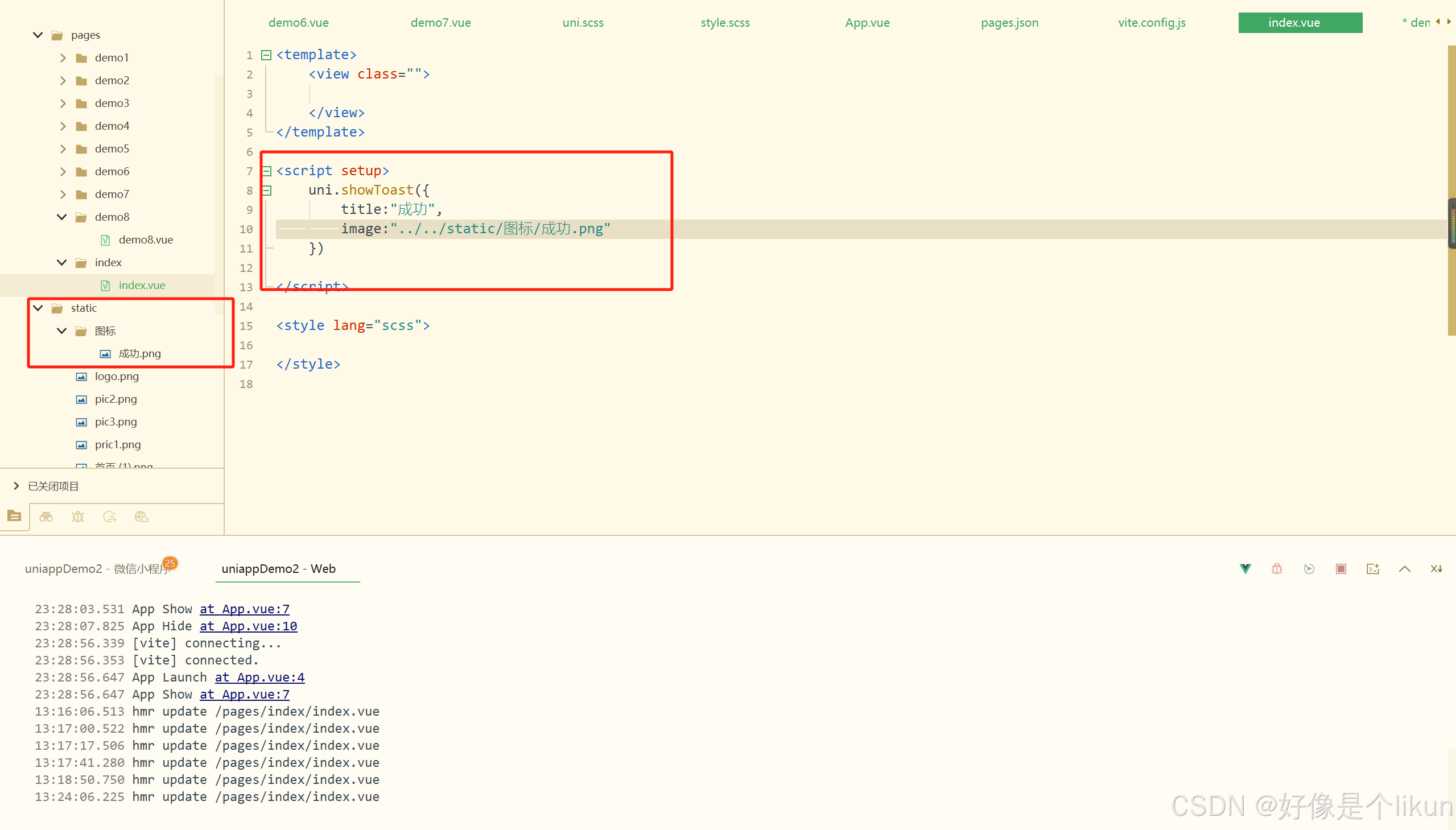Open the project file explorer panel icon
1456x830 pixels.
(x=14, y=516)
